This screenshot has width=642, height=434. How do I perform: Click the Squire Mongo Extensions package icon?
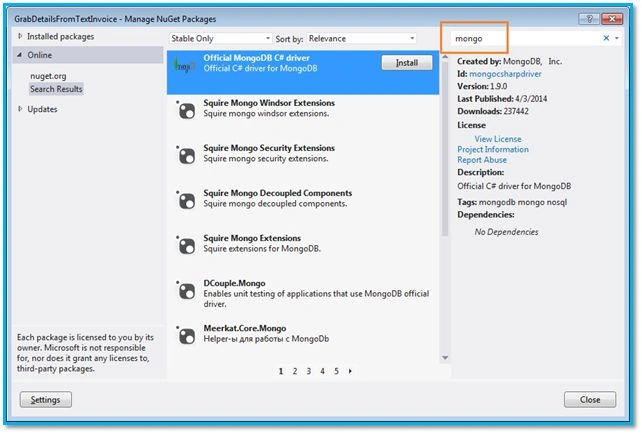(x=187, y=245)
